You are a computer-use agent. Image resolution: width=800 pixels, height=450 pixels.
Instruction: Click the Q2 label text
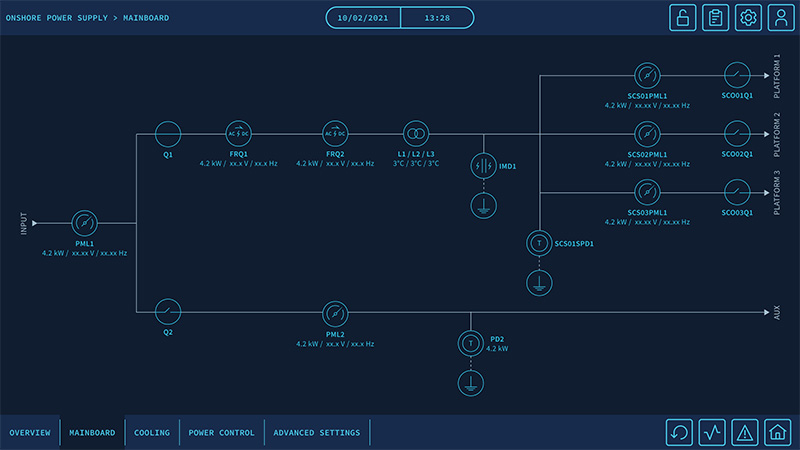pyautogui.click(x=168, y=332)
